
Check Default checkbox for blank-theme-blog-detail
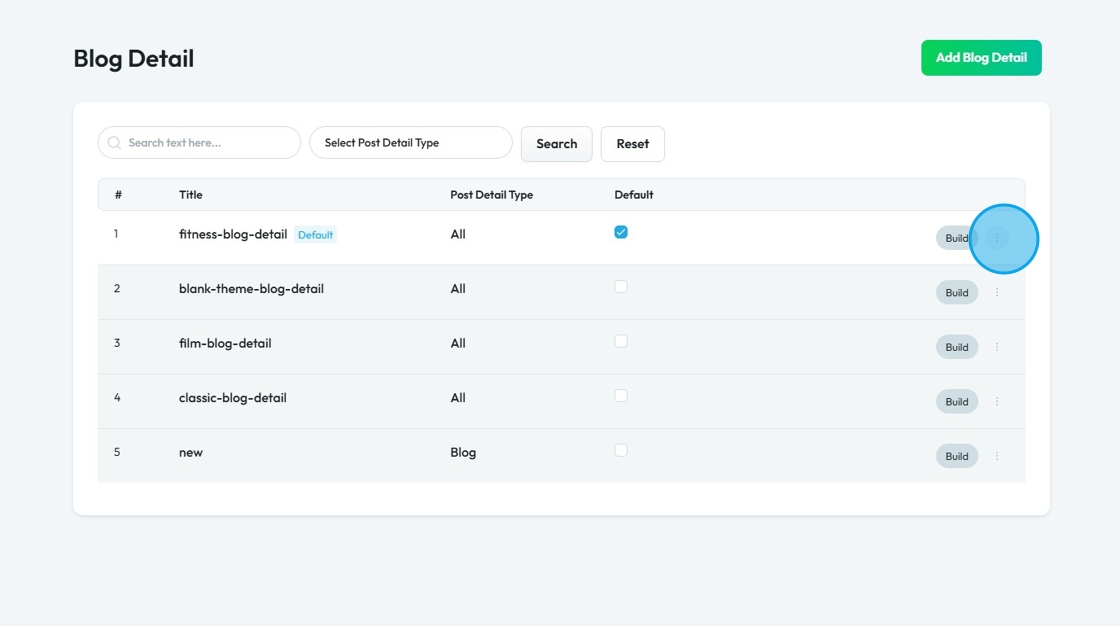[621, 287]
